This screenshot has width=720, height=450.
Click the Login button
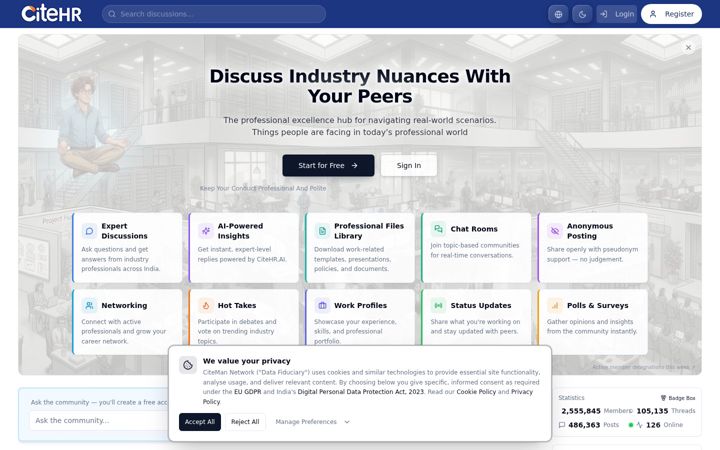(616, 14)
